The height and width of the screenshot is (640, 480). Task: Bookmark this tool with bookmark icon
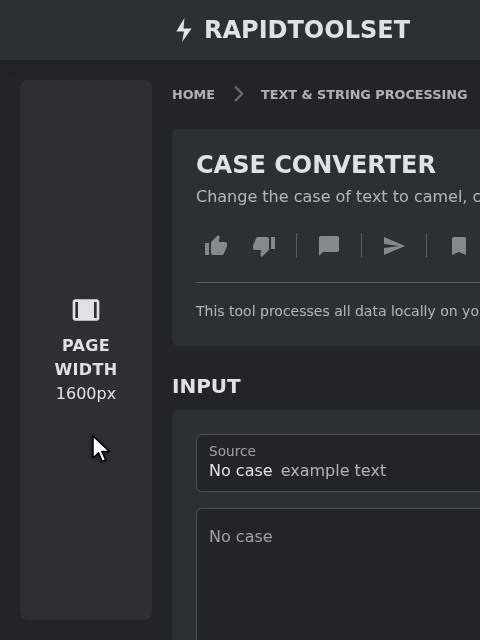click(459, 246)
